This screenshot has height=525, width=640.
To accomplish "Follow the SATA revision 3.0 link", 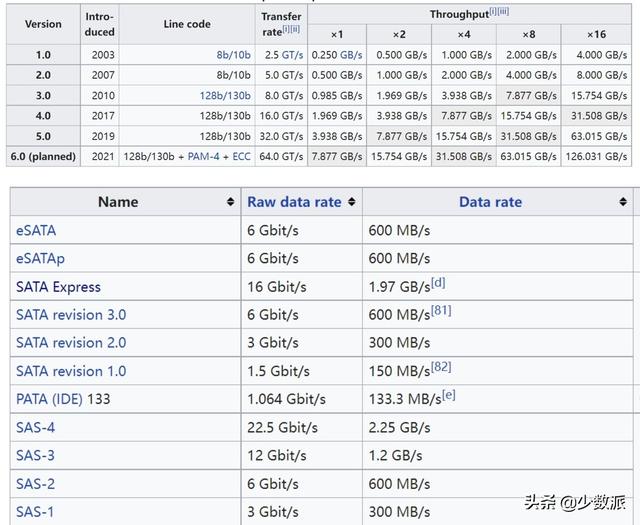I will point(71,314).
